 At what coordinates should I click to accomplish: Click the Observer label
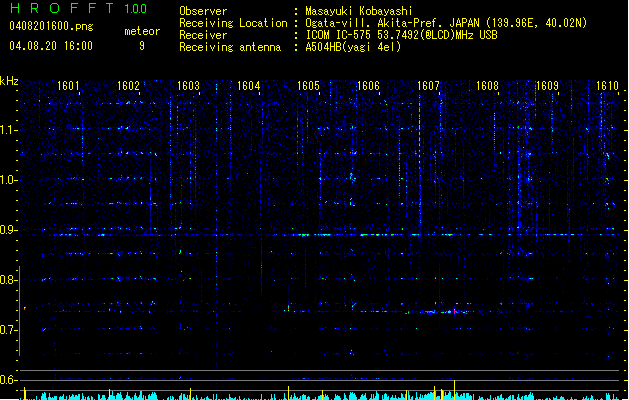(203, 11)
